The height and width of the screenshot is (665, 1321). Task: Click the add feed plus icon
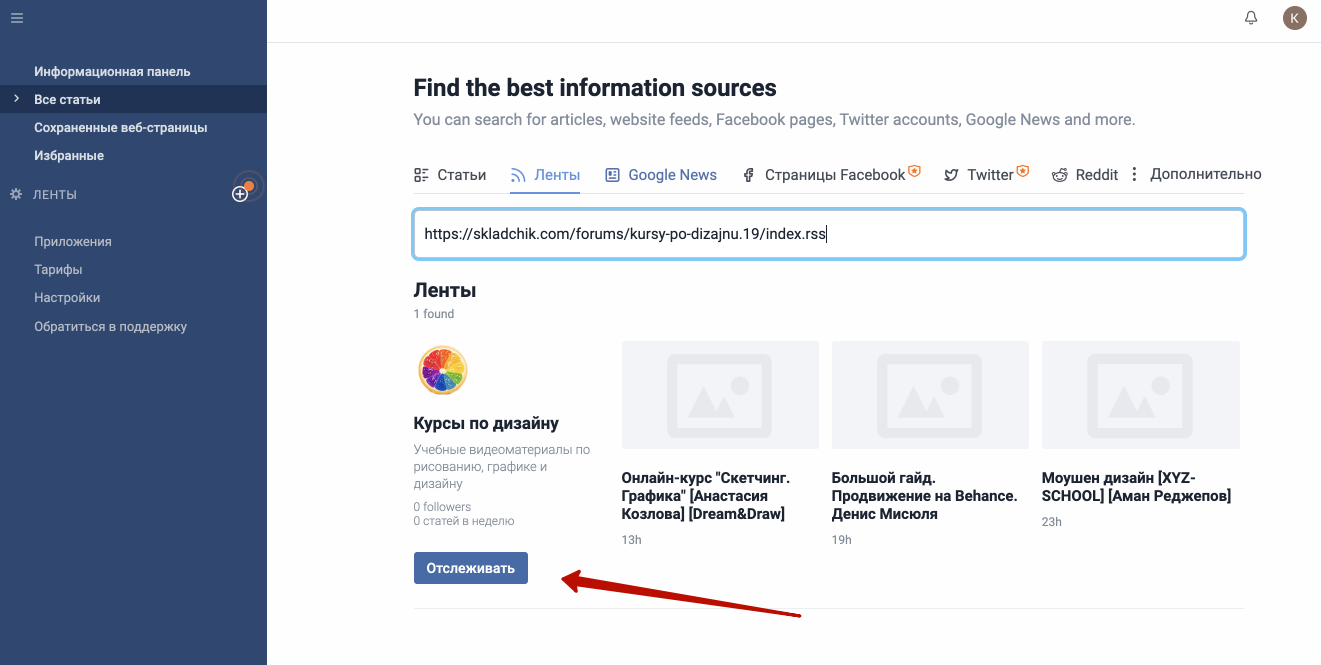[240, 194]
